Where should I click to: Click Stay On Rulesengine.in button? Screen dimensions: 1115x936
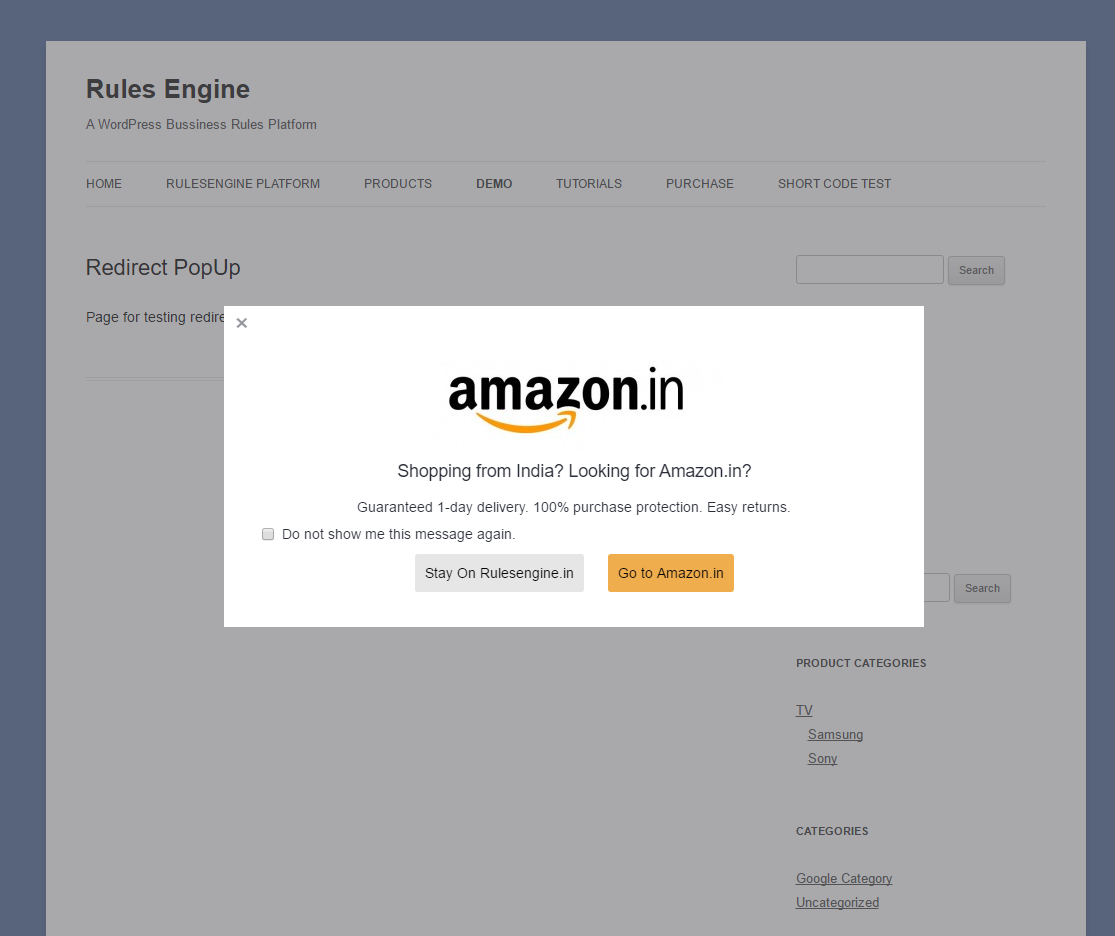tap(499, 573)
